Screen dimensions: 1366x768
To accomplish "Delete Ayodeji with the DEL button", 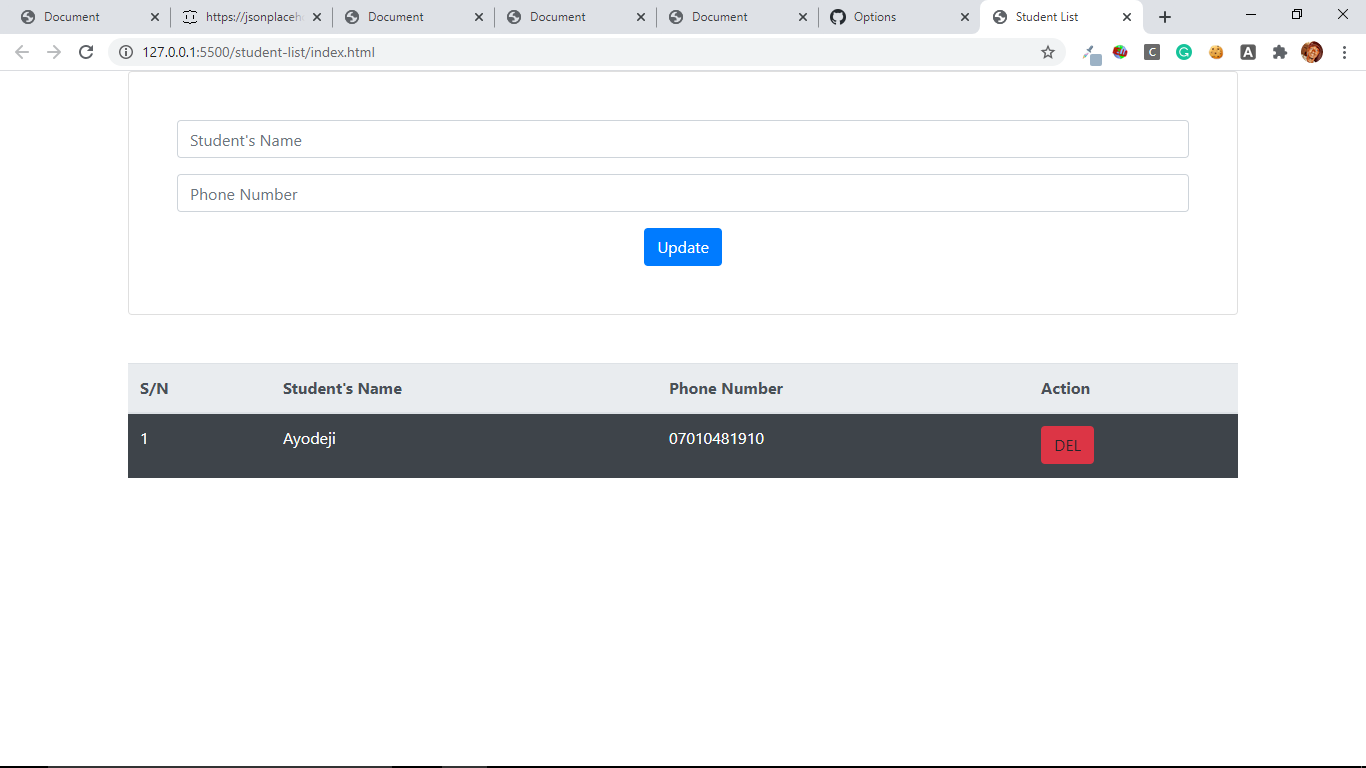I will pyautogui.click(x=1067, y=445).
